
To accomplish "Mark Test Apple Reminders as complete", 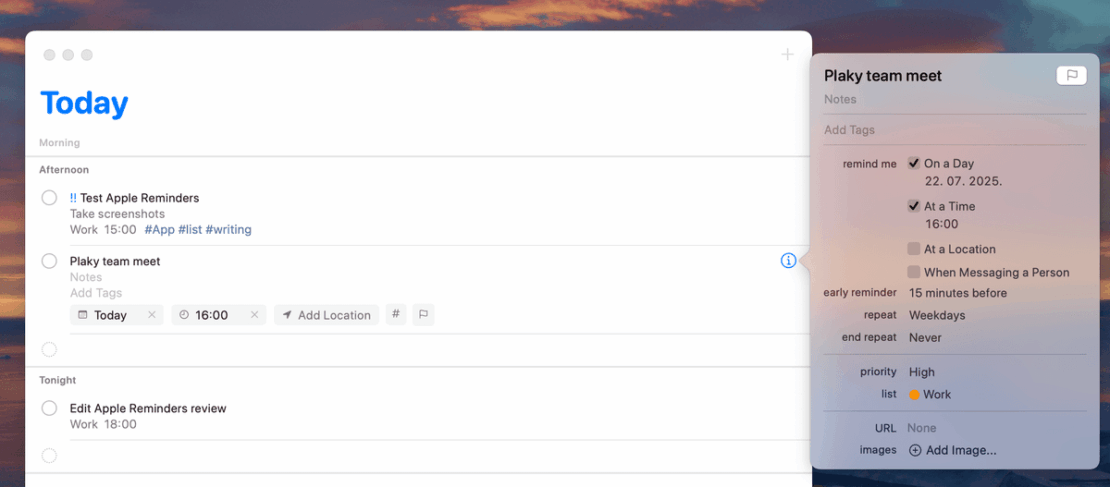I will coord(49,198).
